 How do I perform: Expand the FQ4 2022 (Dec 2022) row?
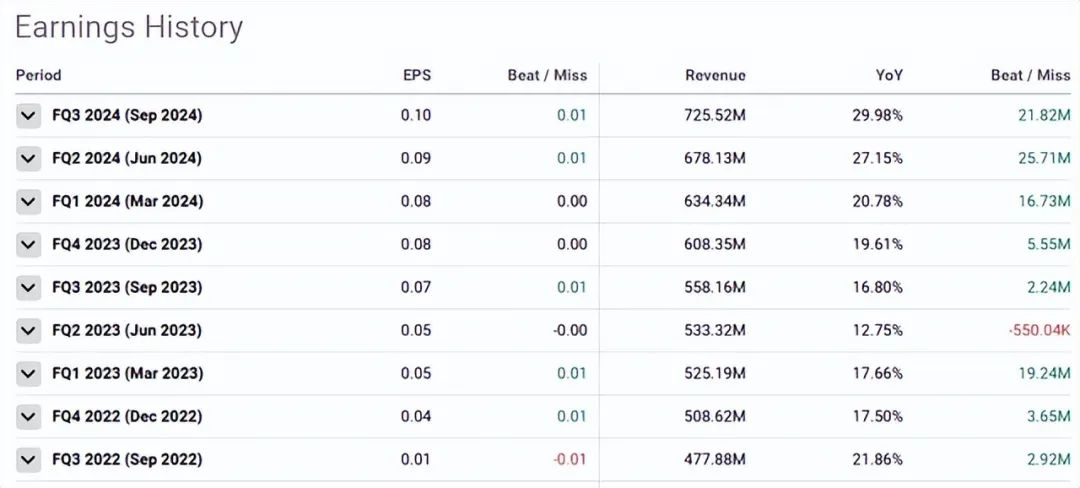tap(29, 416)
